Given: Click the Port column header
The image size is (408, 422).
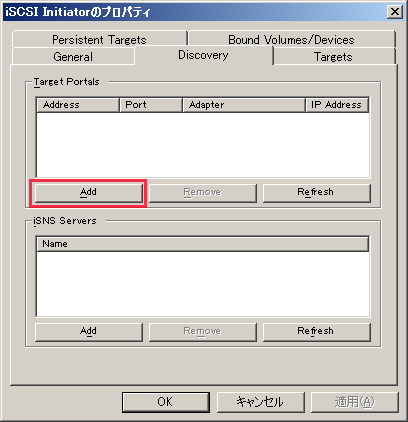Looking at the screenshot, I should (151, 105).
